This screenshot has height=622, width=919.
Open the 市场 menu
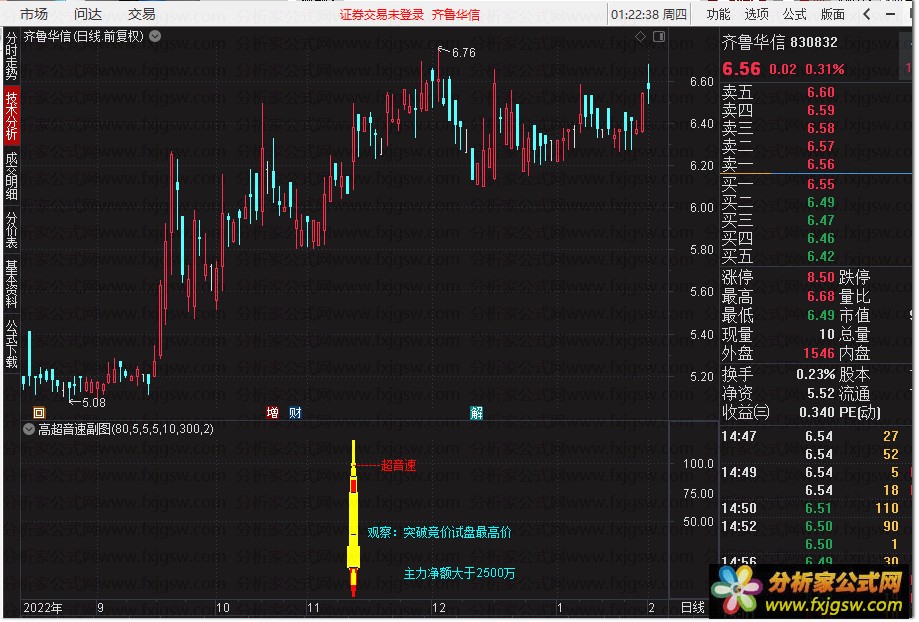(x=33, y=14)
